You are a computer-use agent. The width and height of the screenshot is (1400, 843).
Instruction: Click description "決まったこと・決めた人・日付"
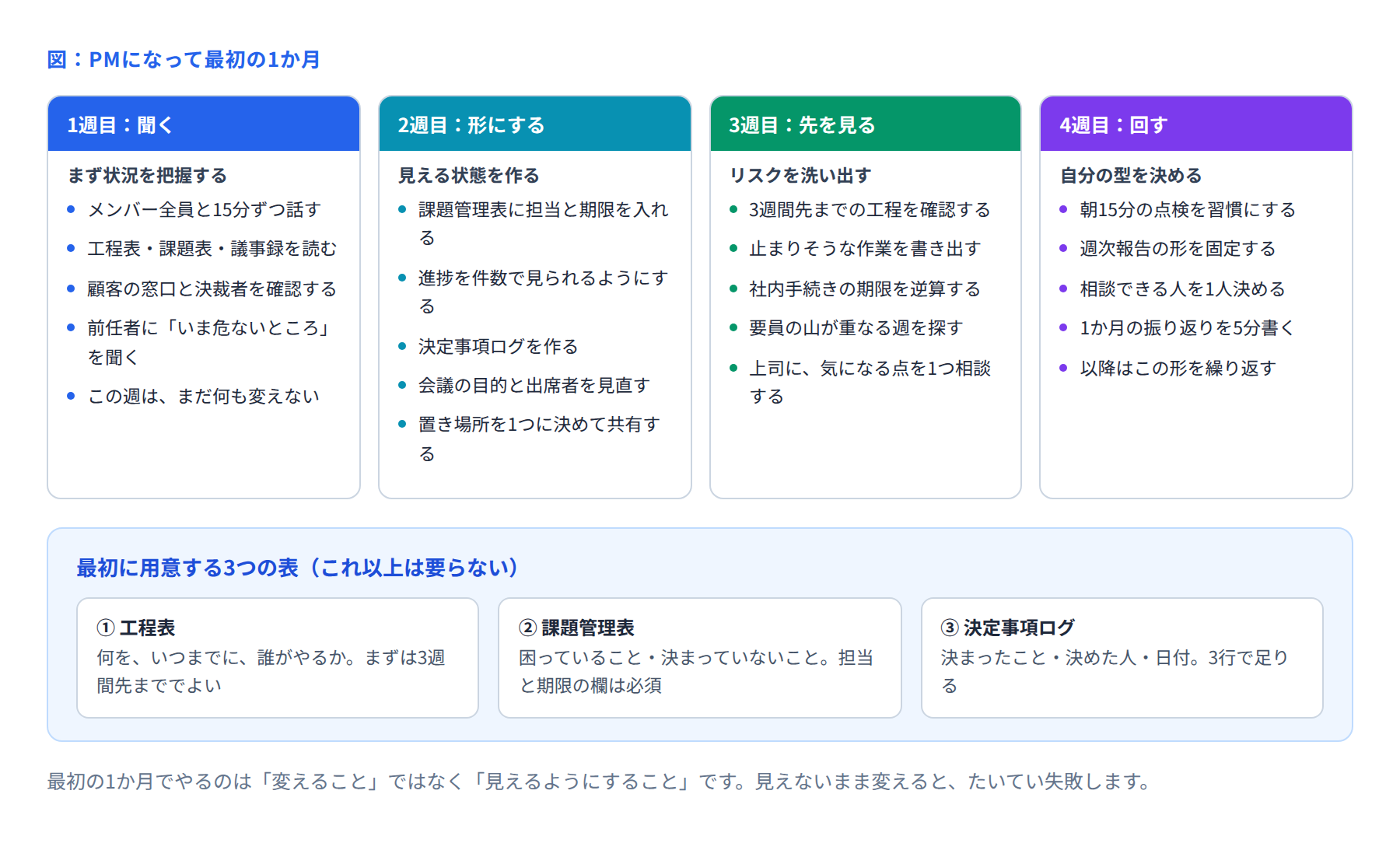(x=1066, y=658)
